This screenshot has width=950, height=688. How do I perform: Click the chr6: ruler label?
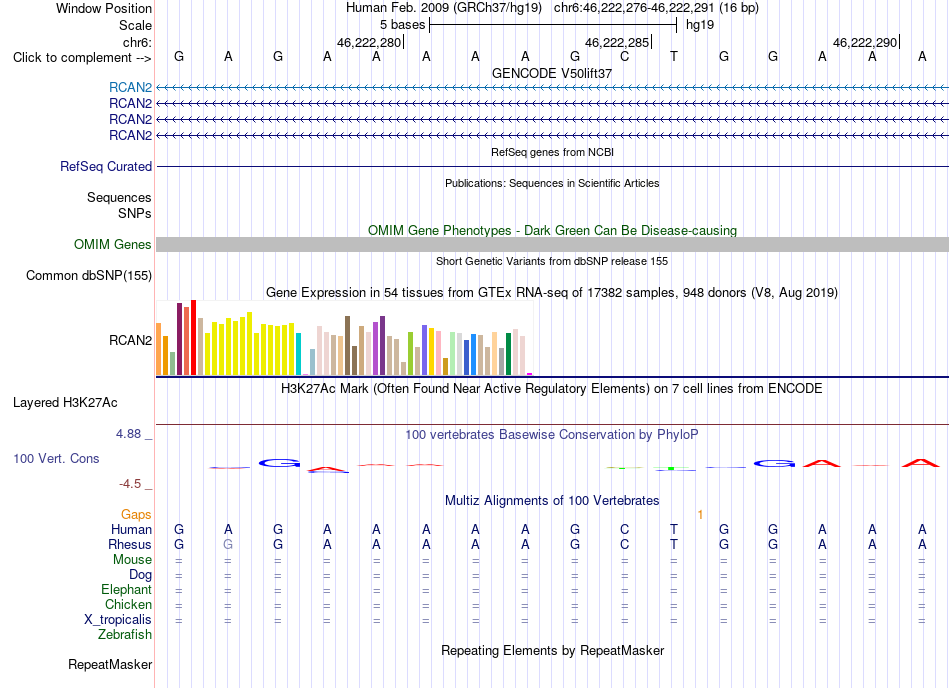(x=138, y=42)
